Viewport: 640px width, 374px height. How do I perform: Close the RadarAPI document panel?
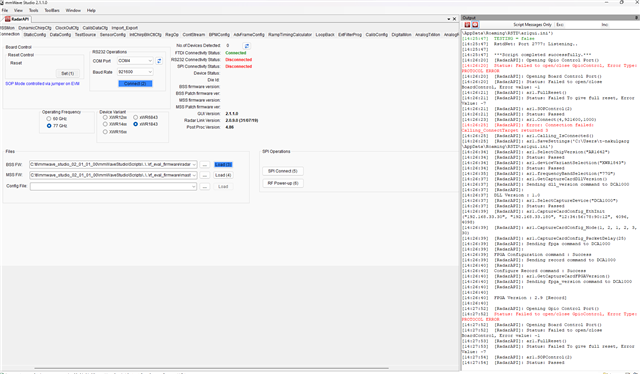(x=454, y=19)
